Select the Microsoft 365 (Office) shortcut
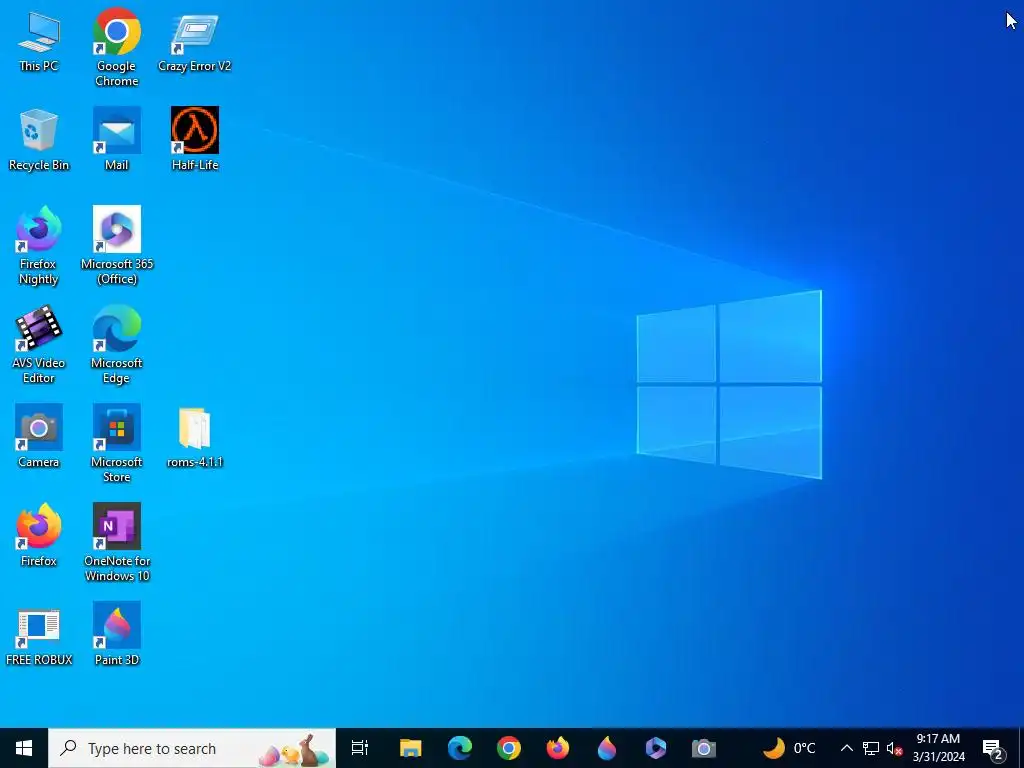Viewport: 1024px width, 768px height. click(117, 246)
